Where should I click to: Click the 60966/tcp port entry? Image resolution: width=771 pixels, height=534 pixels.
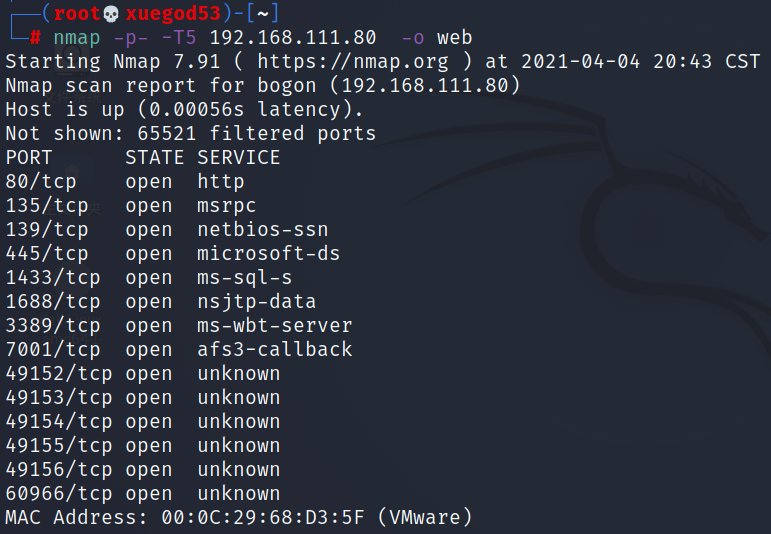pyautogui.click(x=59, y=494)
